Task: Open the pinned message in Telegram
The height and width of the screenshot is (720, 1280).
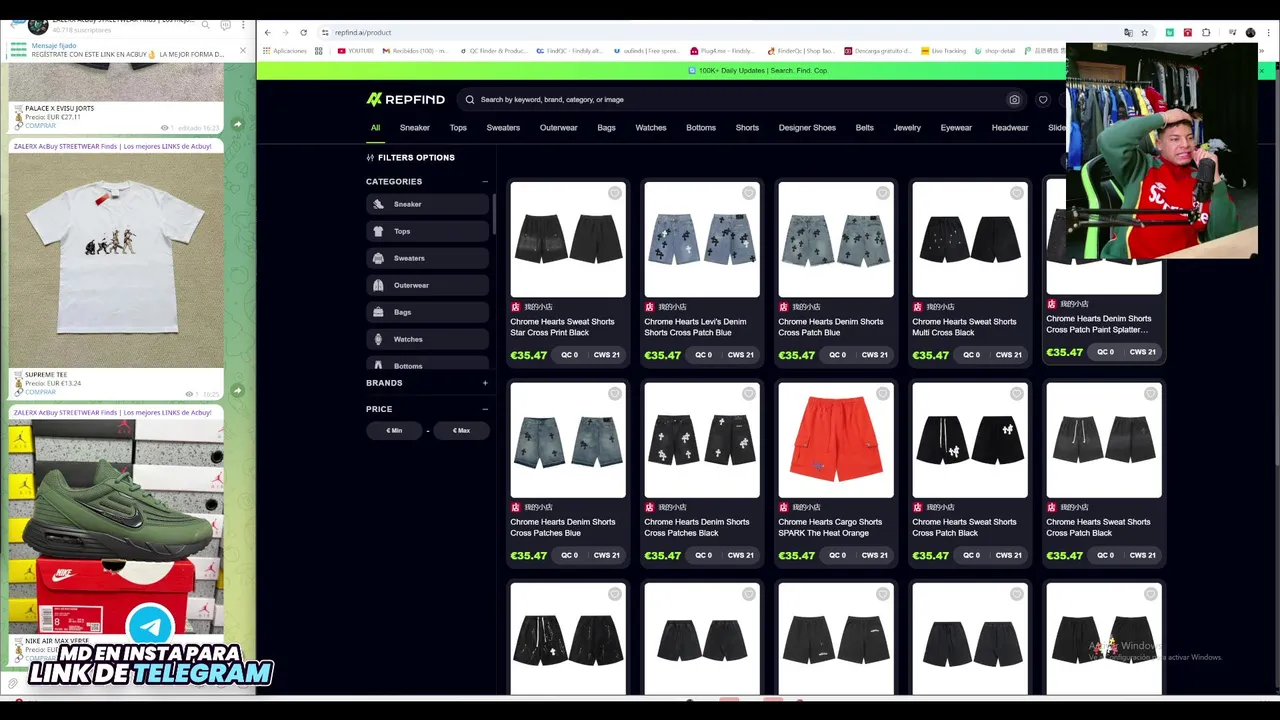Action: pyautogui.click(x=120, y=50)
